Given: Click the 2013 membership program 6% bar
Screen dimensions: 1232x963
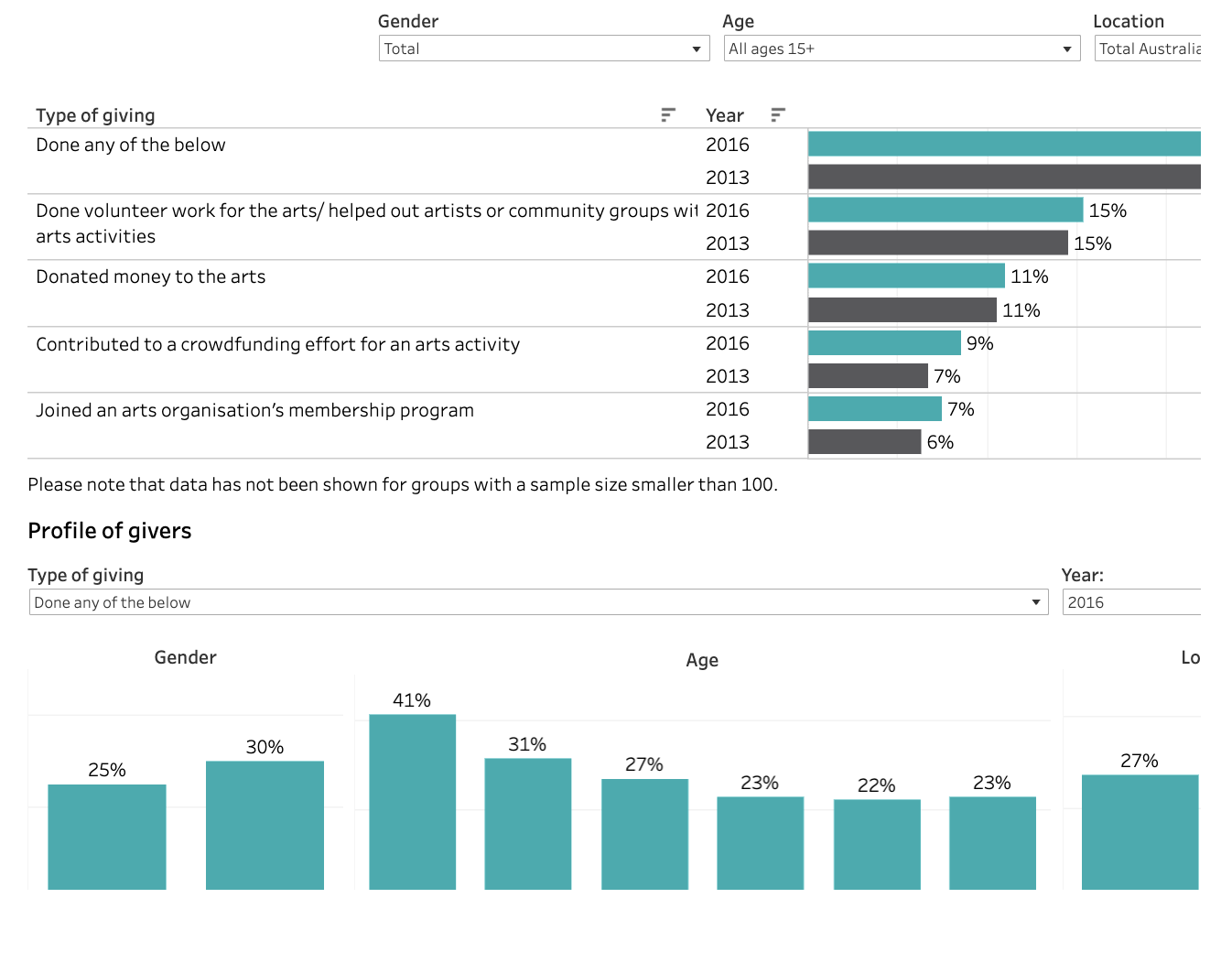Looking at the screenshot, I should [864, 441].
